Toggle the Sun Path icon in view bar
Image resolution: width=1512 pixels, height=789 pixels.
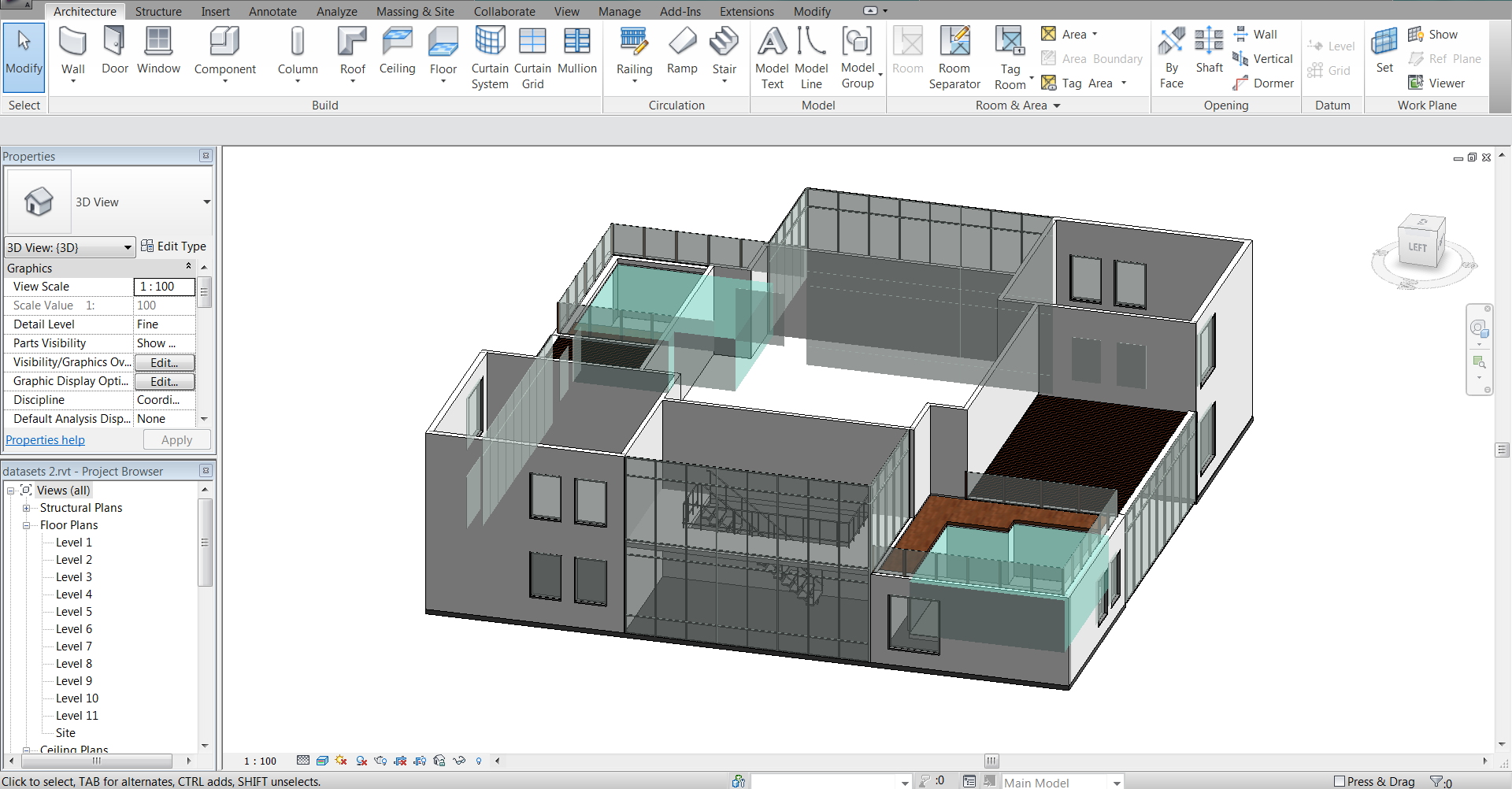341,761
